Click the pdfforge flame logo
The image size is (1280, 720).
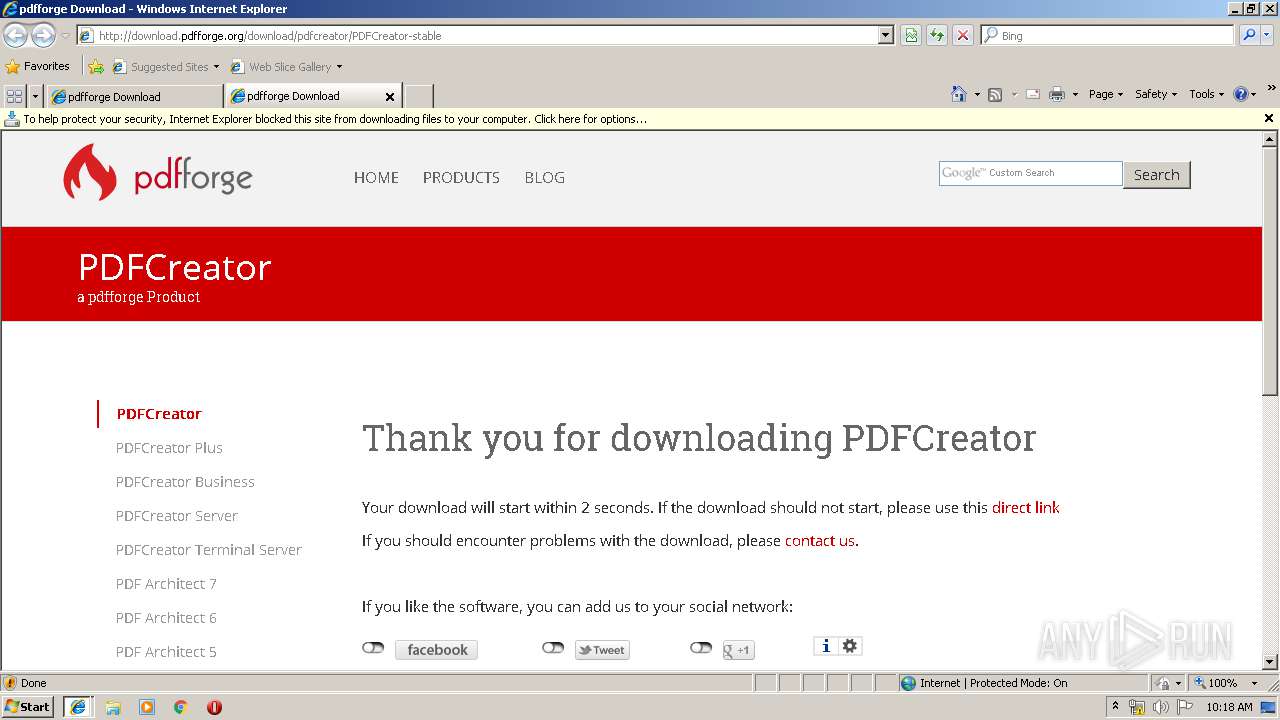point(90,171)
